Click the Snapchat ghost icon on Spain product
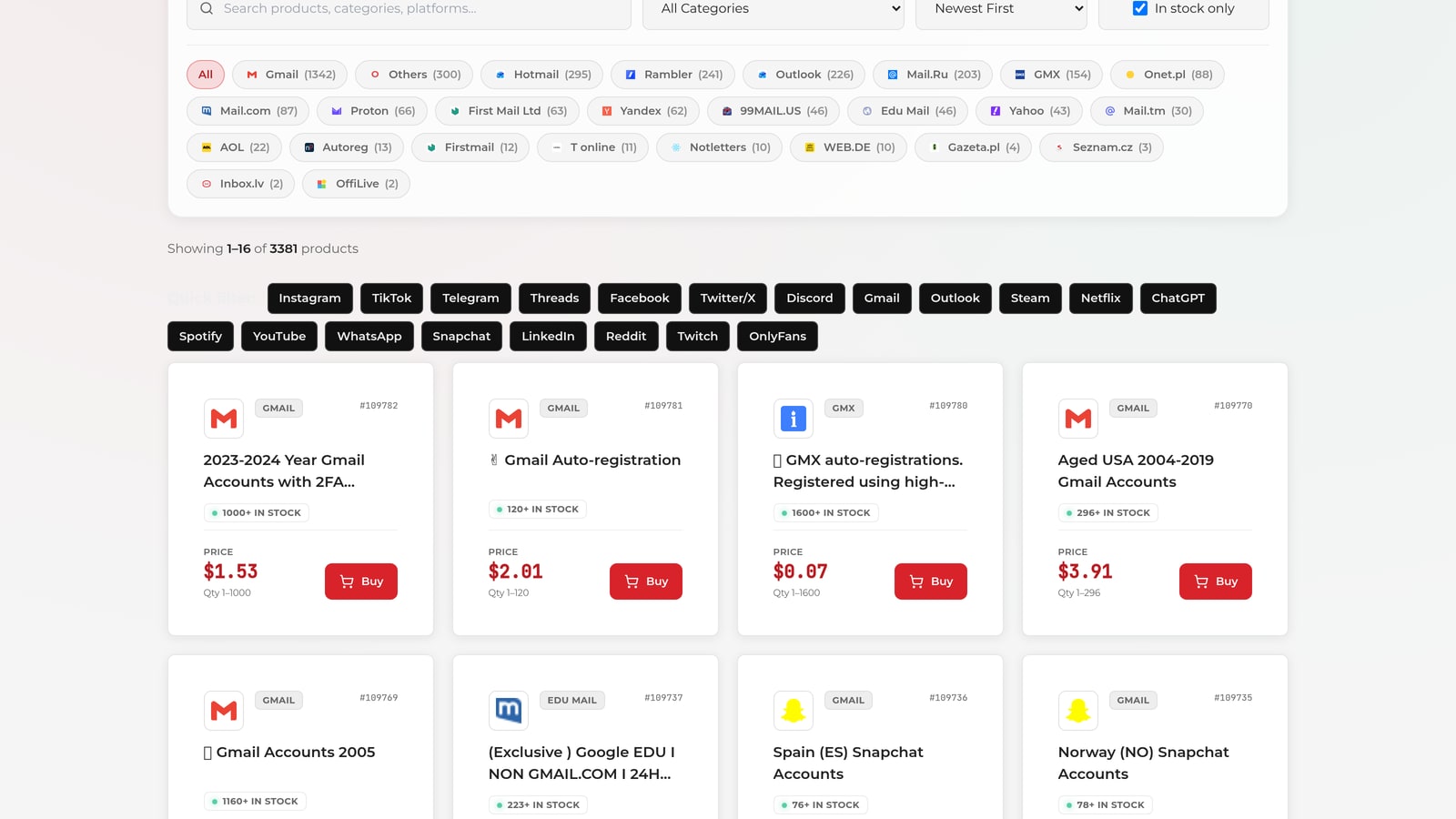 pos(794,711)
